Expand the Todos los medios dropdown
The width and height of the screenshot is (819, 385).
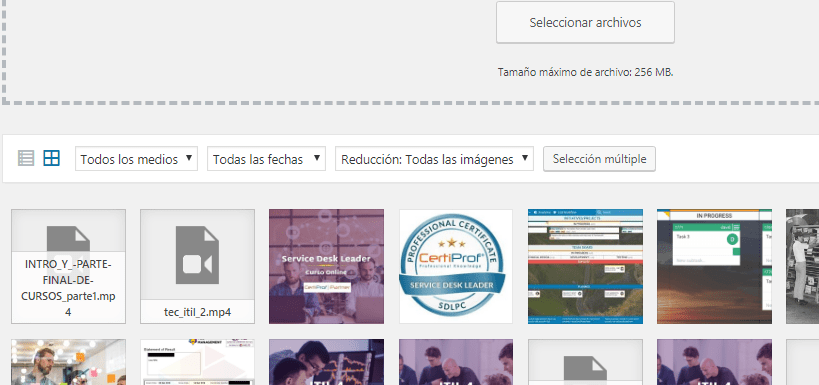136,159
